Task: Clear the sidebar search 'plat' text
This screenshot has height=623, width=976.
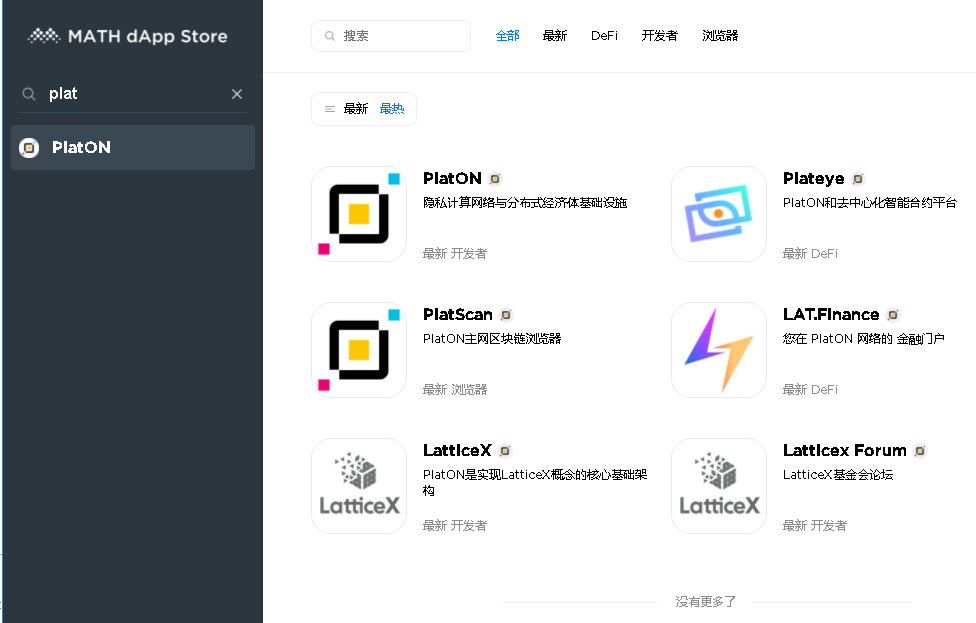Action: click(x=237, y=94)
